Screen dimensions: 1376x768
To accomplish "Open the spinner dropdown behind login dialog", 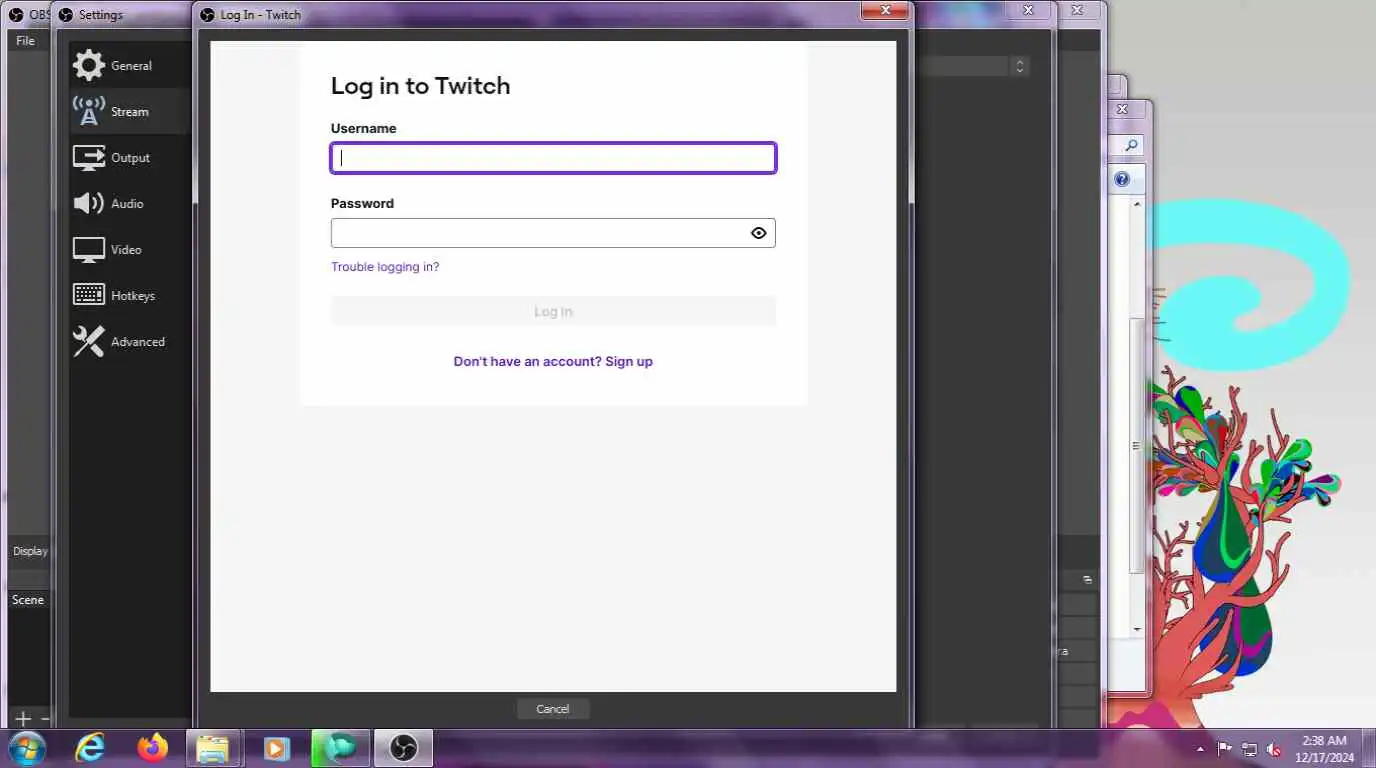I will pos(1020,66).
